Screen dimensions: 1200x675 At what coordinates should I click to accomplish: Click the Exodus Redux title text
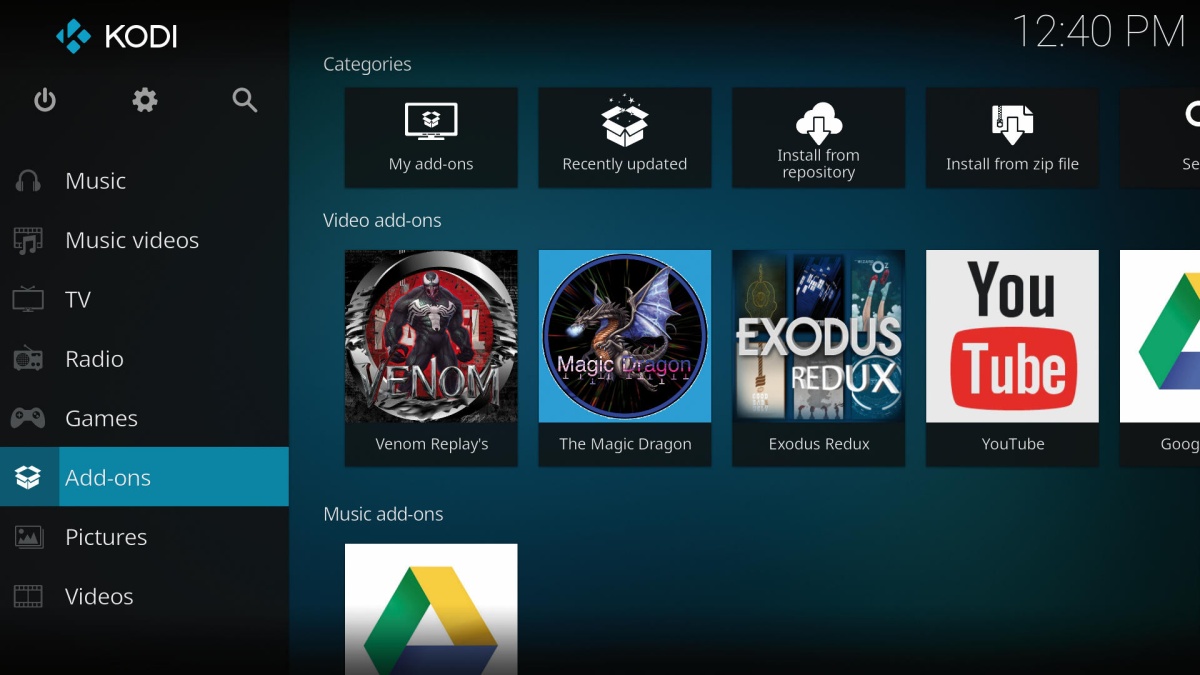point(819,444)
